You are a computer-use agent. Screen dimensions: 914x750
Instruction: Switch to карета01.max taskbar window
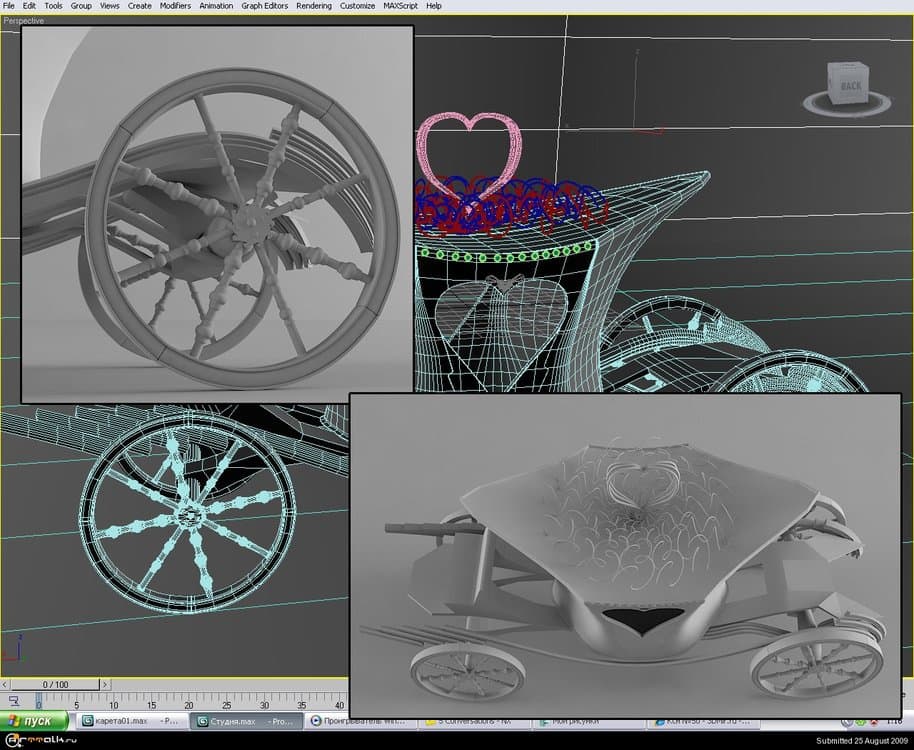coord(132,721)
